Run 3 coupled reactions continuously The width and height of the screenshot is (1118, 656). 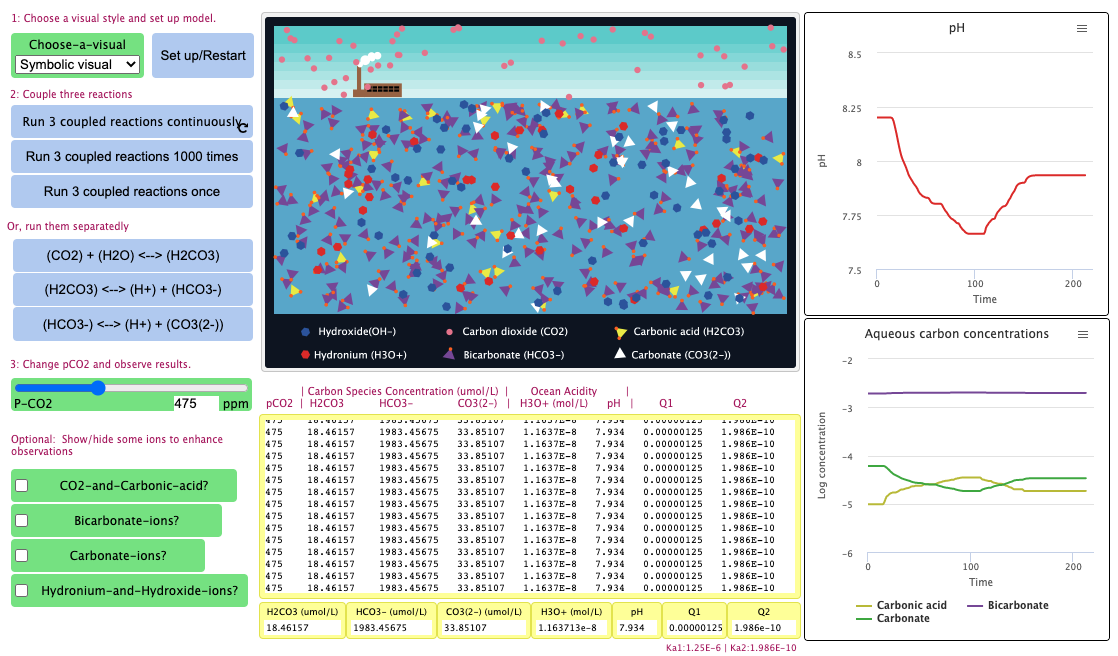131,121
